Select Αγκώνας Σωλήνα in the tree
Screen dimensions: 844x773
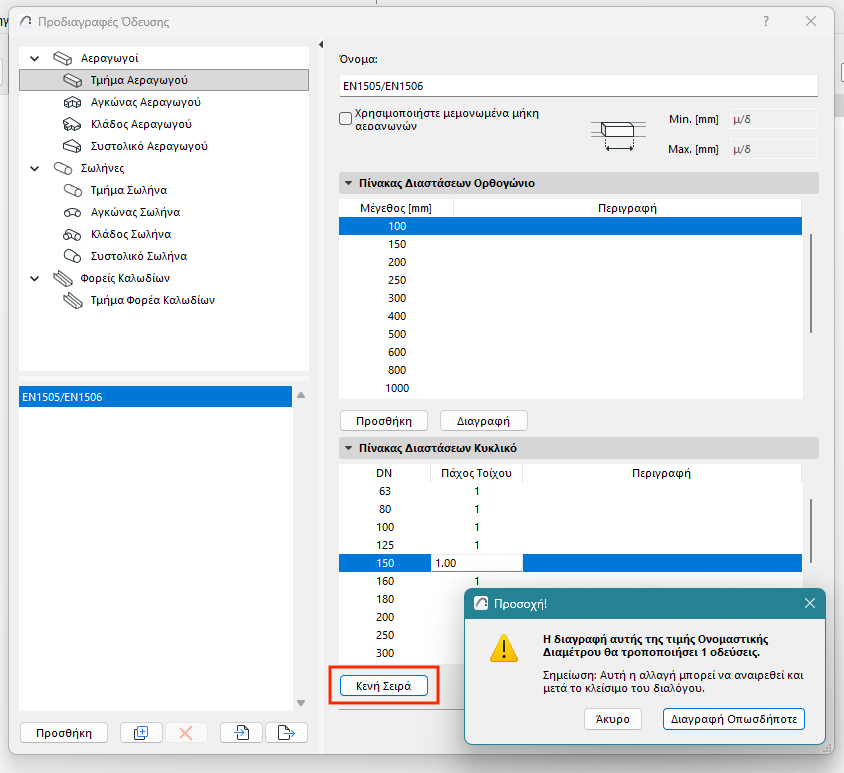pos(135,213)
